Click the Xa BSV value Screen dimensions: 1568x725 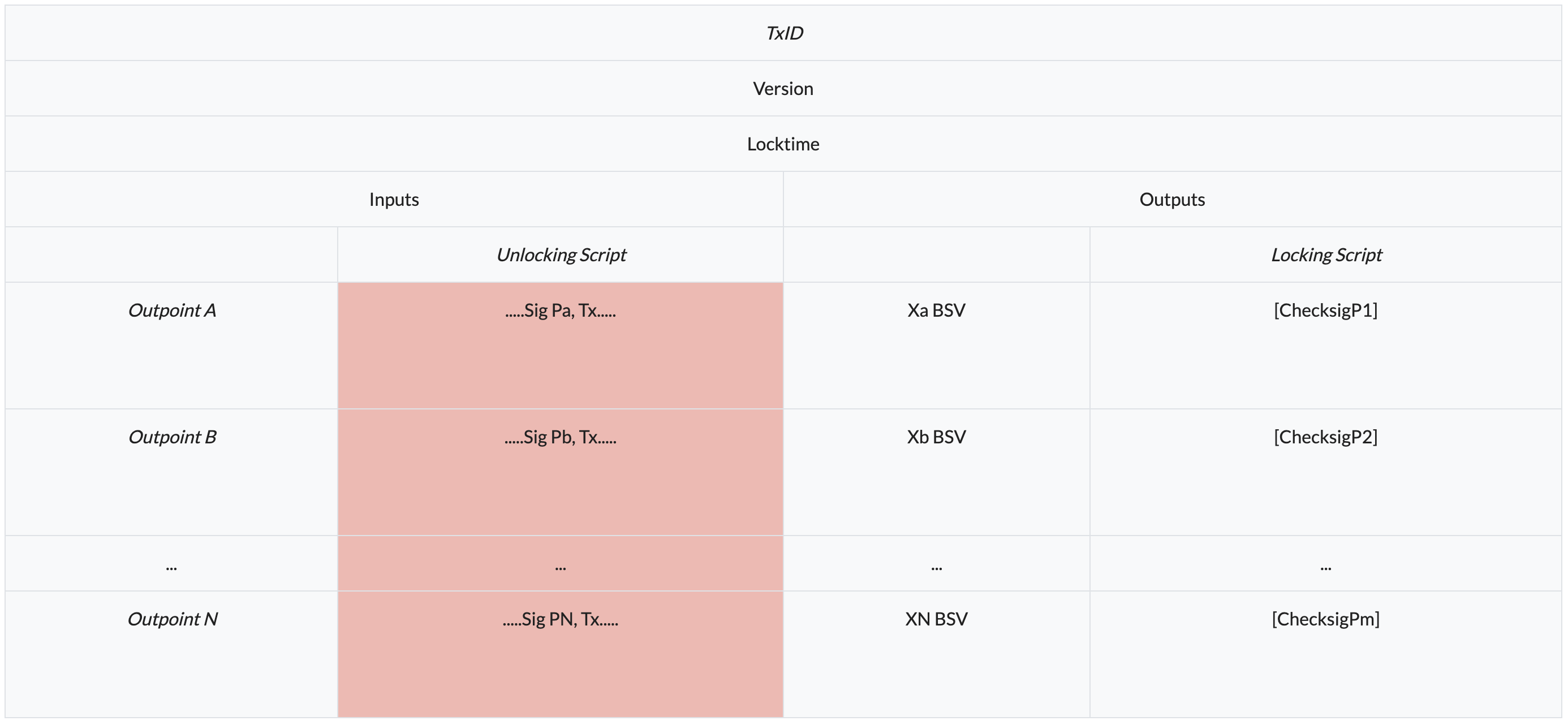936,310
